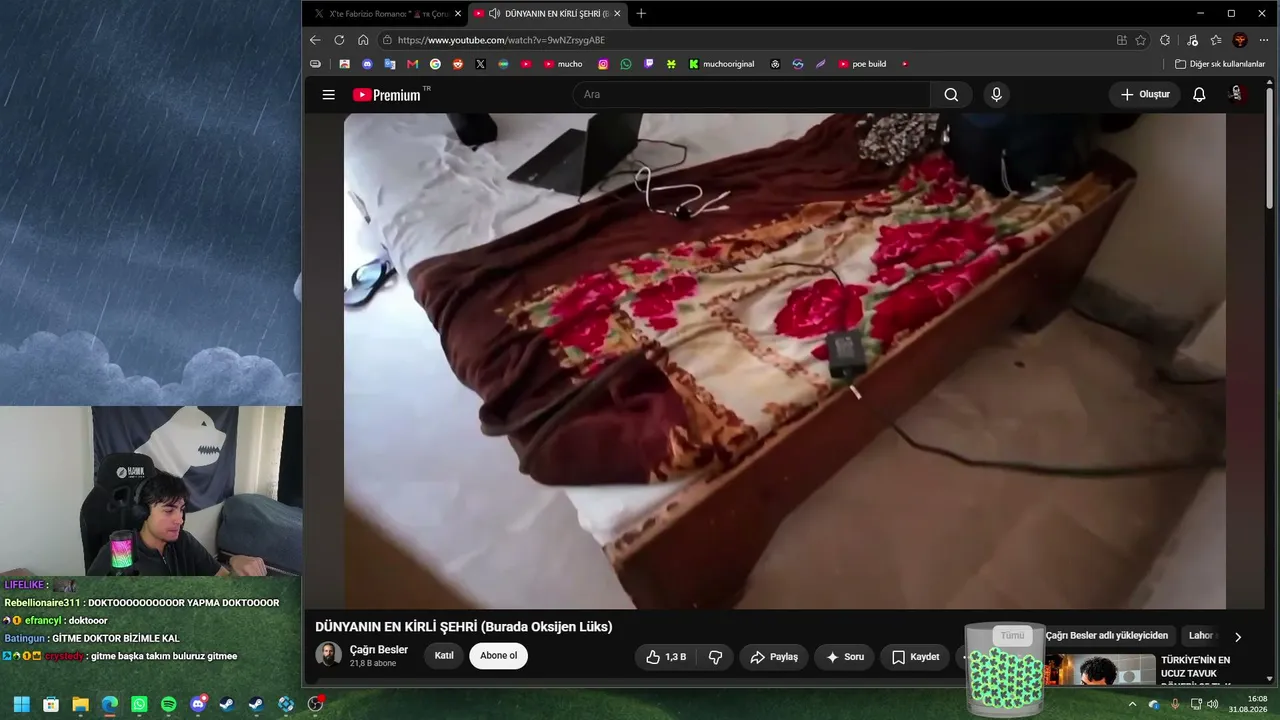The height and width of the screenshot is (720, 1280).
Task: Open the WhatsApp bookmark in bookmarks bar
Action: tap(626, 64)
